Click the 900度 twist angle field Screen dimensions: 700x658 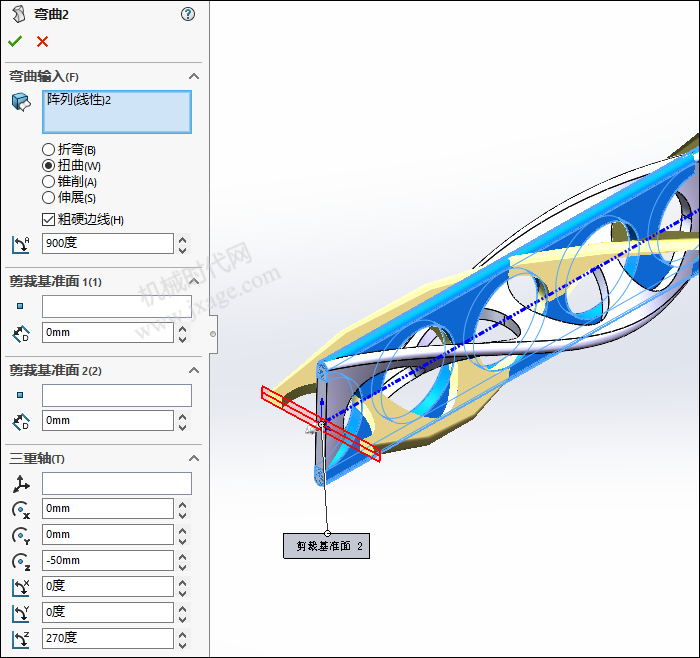point(108,244)
